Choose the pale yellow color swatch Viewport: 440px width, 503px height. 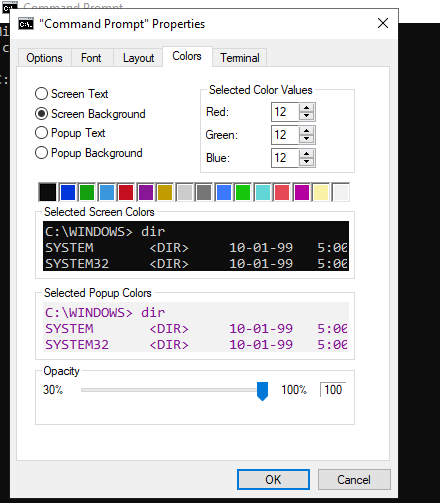(x=321, y=192)
